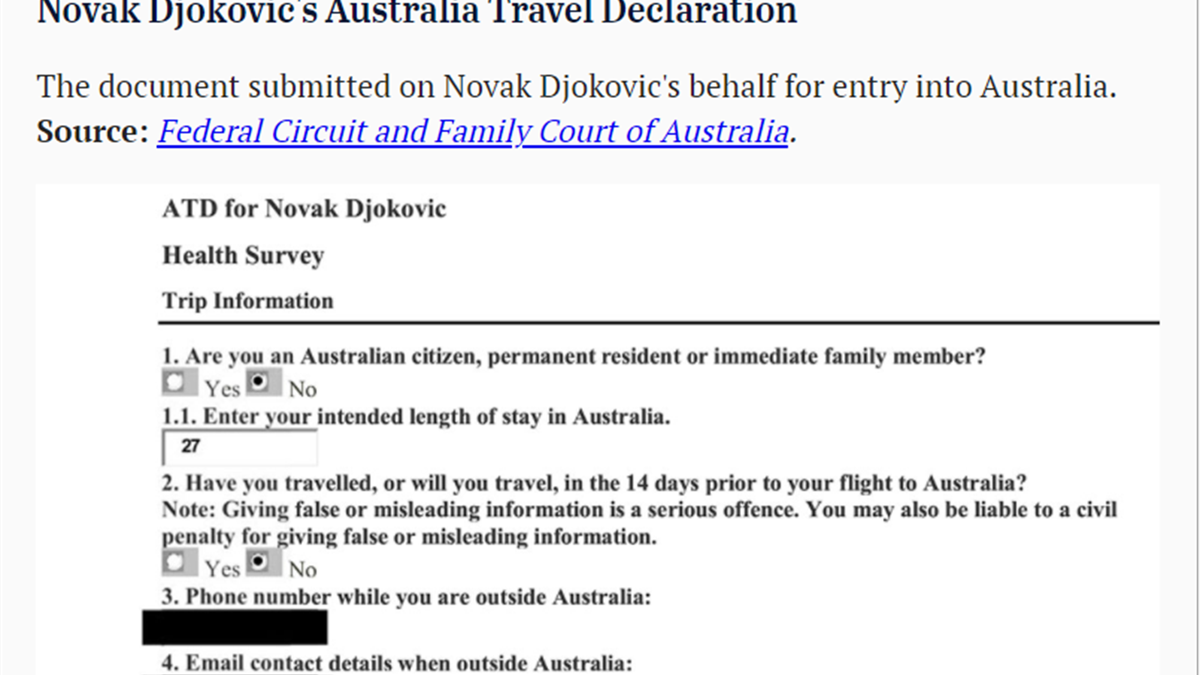Screen dimensions: 1200x675
Task: Select No for Australian citizen question
Action: coord(257,384)
